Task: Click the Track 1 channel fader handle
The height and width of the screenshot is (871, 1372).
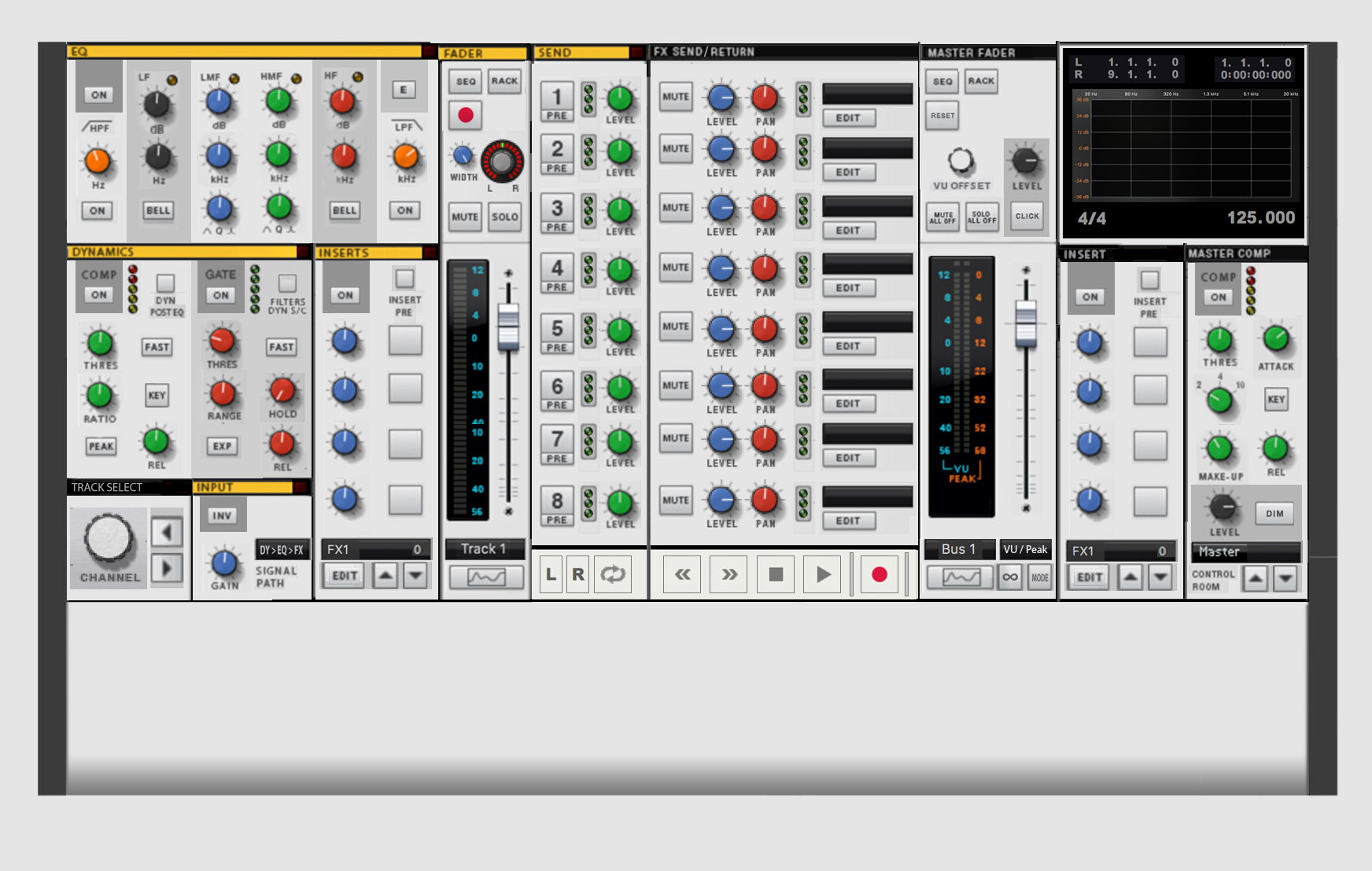Action: [509, 327]
